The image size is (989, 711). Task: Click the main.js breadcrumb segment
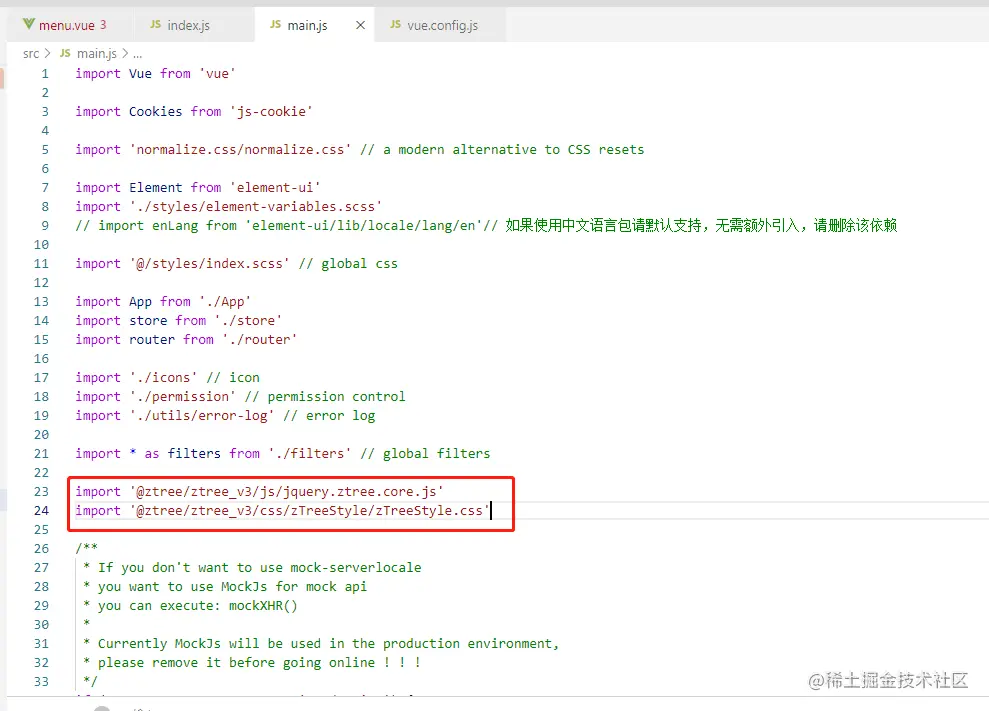[x=97, y=54]
